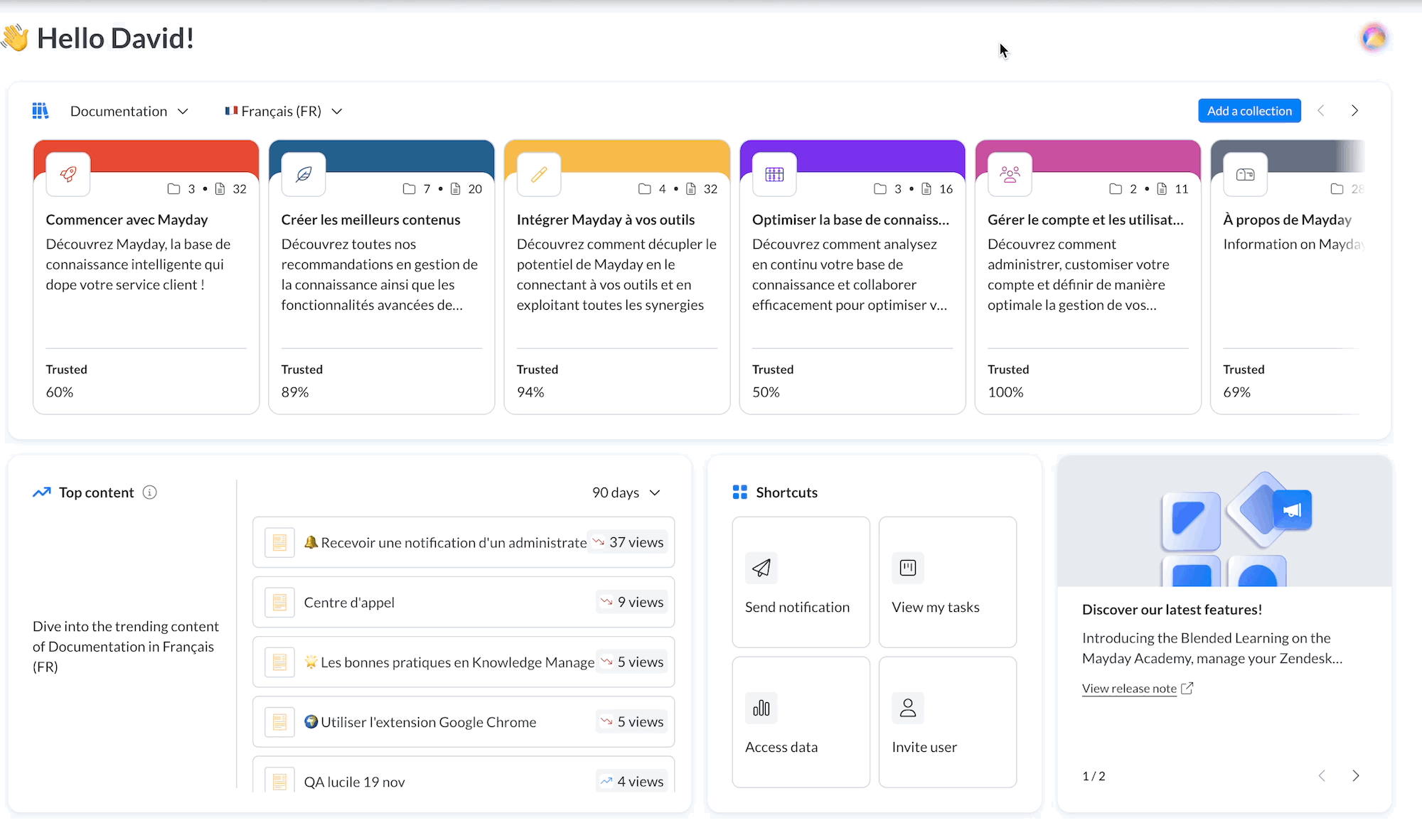Click the pencil icon on Intégrer Mayday card
The image size is (1422, 840).
point(539,174)
